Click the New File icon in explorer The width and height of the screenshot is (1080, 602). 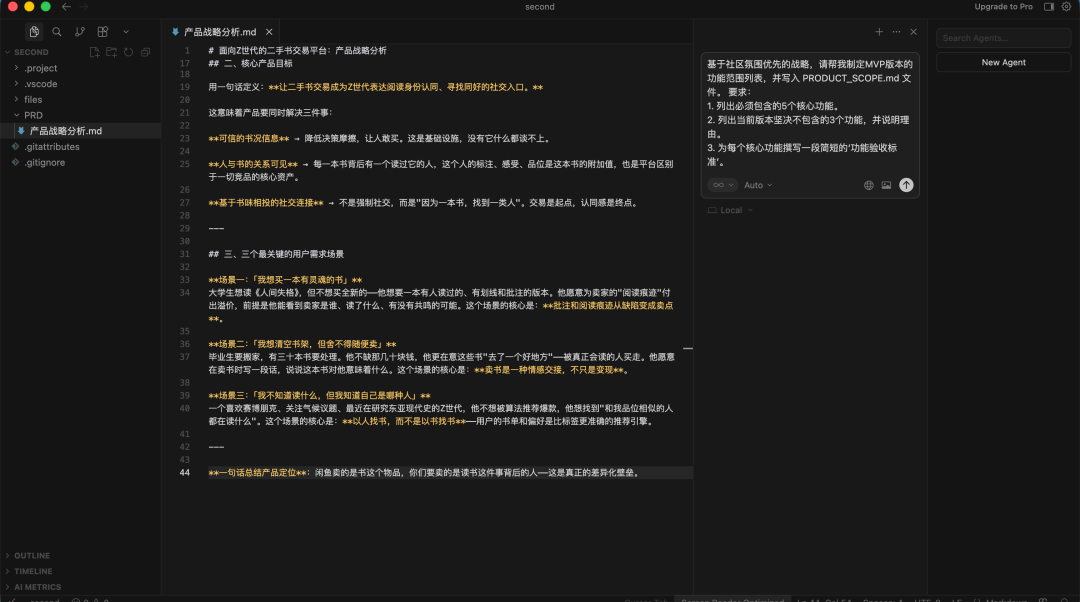click(x=94, y=52)
